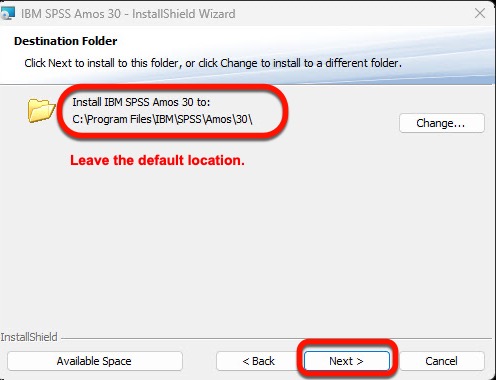496x380 pixels.
Task: Click the installer icon in the title bar
Action: [x=7, y=13]
